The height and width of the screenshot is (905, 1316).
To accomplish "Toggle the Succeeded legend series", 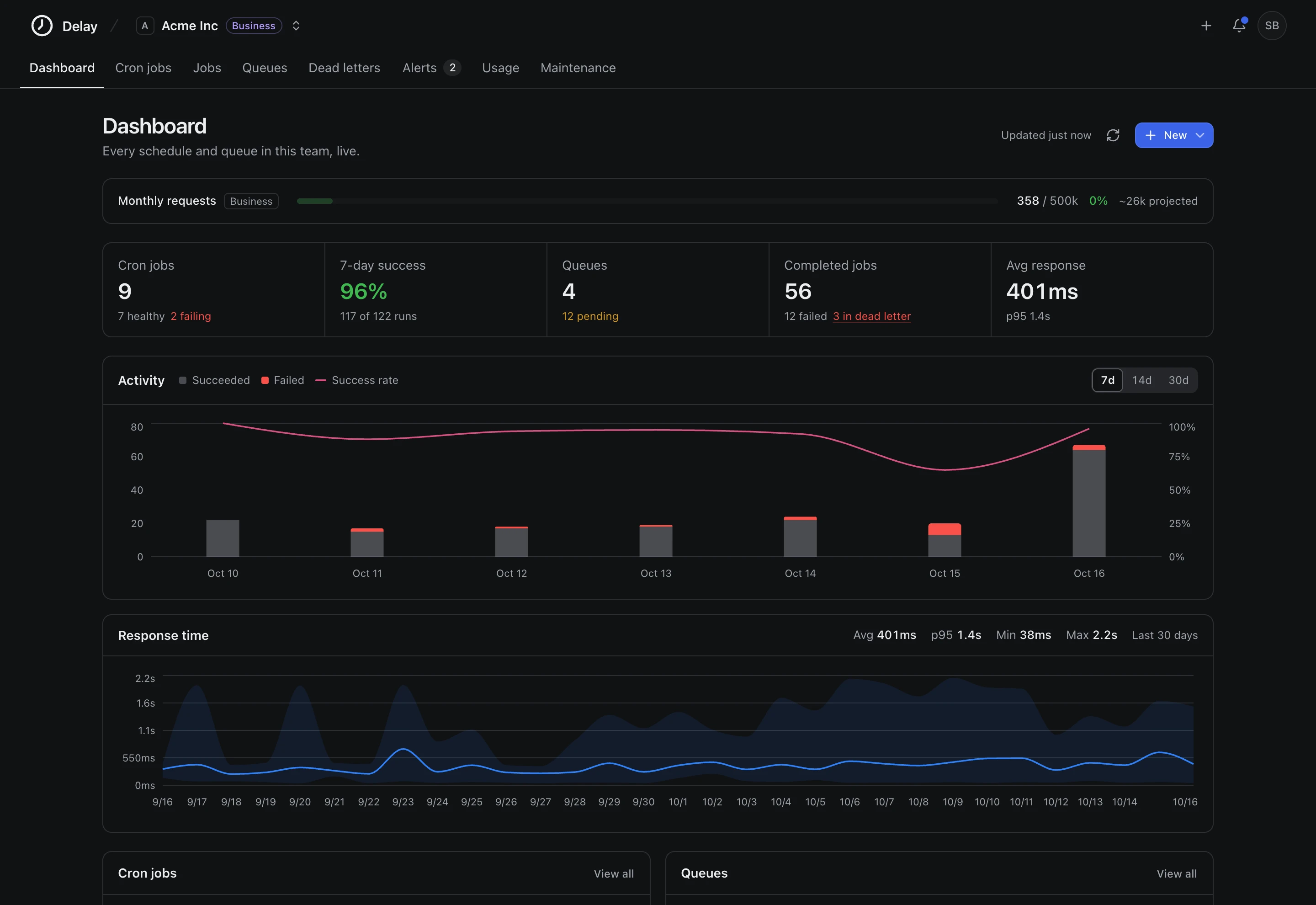I will coord(214,380).
